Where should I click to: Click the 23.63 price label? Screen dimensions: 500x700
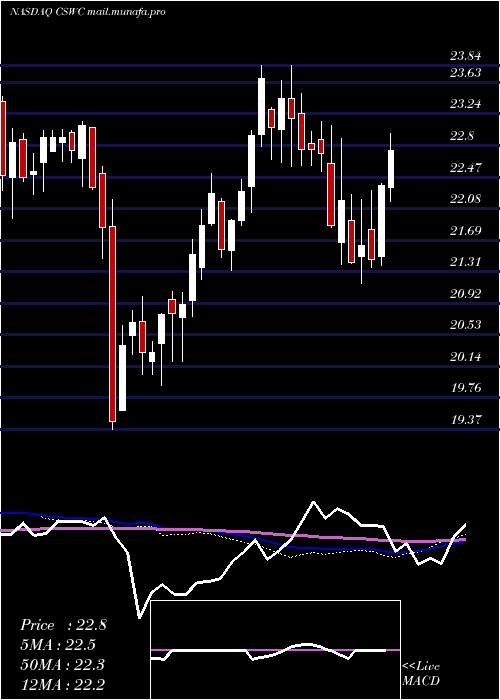tap(466, 72)
